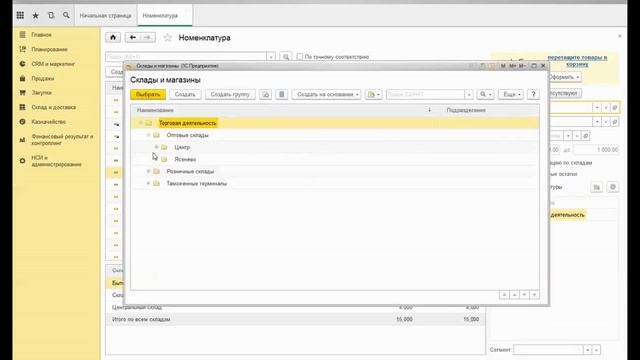This screenshot has height=360, width=640.
Task: Open Склад и доставка section
Action: pos(53,107)
